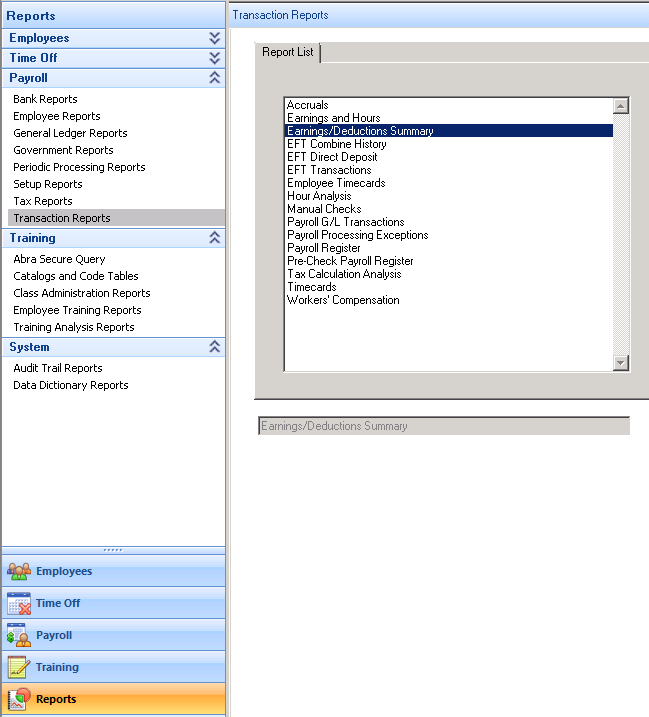Open Abra Secure Query
This screenshot has height=717, width=649.
click(x=59, y=259)
